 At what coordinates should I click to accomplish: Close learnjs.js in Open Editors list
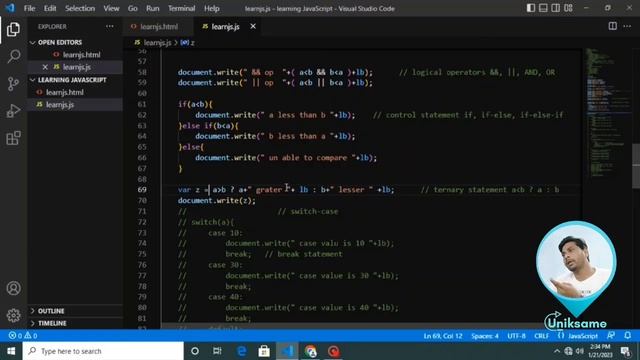pyautogui.click(x=45, y=67)
